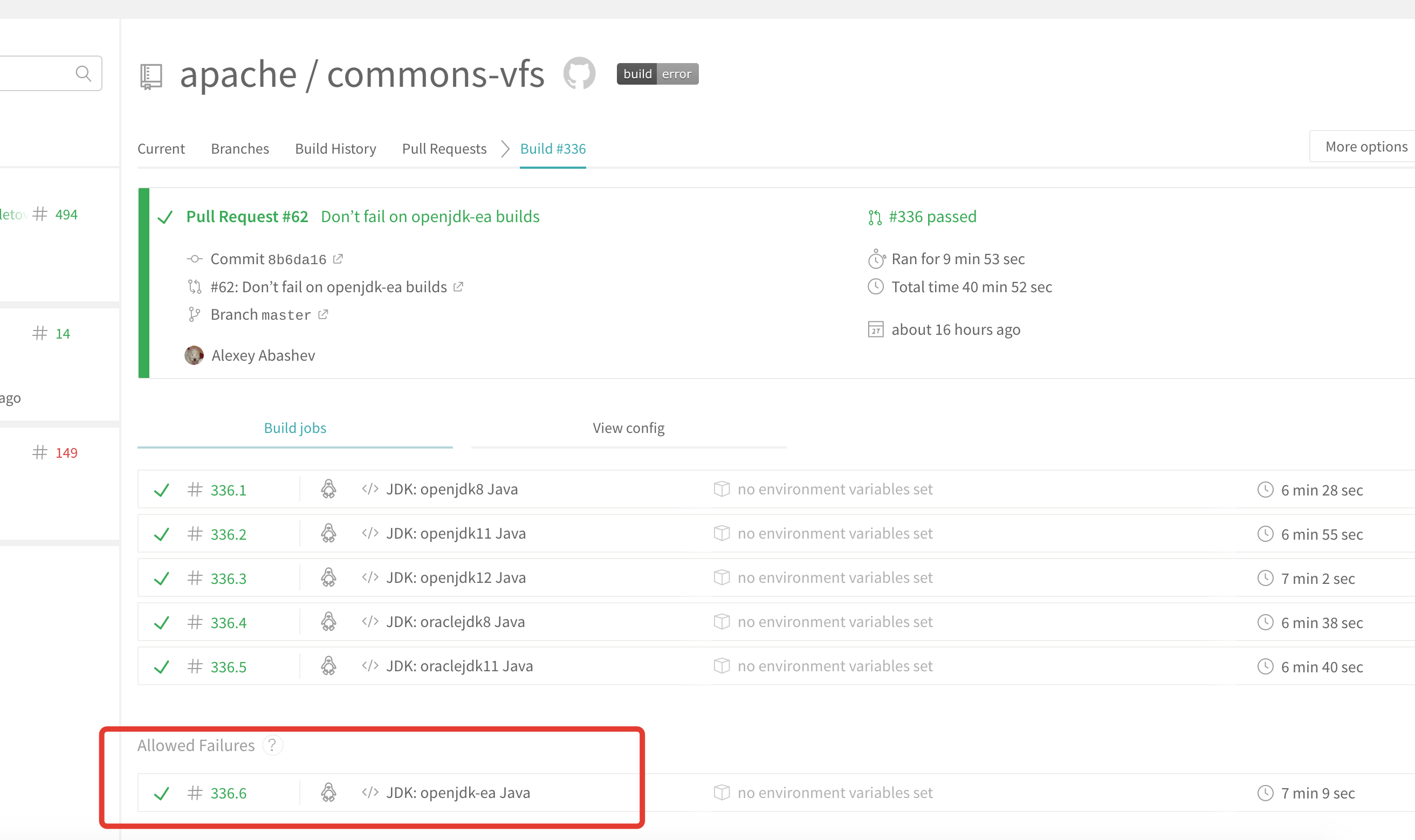This screenshot has width=1415, height=840.
Task: Click the search magnifier icon
Action: tap(83, 73)
